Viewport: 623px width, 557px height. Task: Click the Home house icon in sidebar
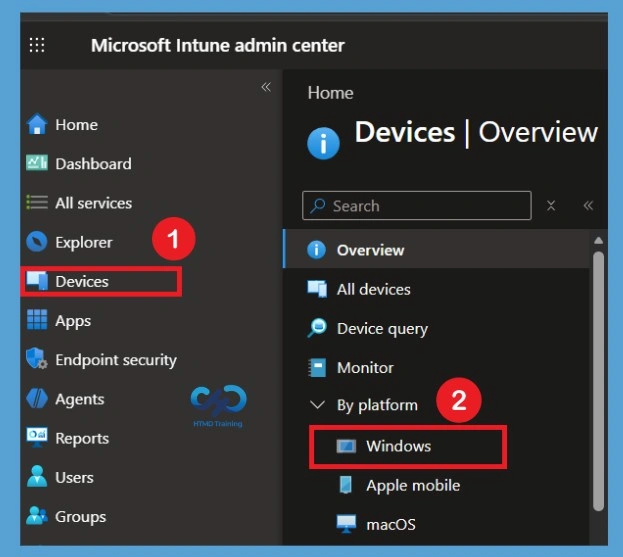point(37,124)
